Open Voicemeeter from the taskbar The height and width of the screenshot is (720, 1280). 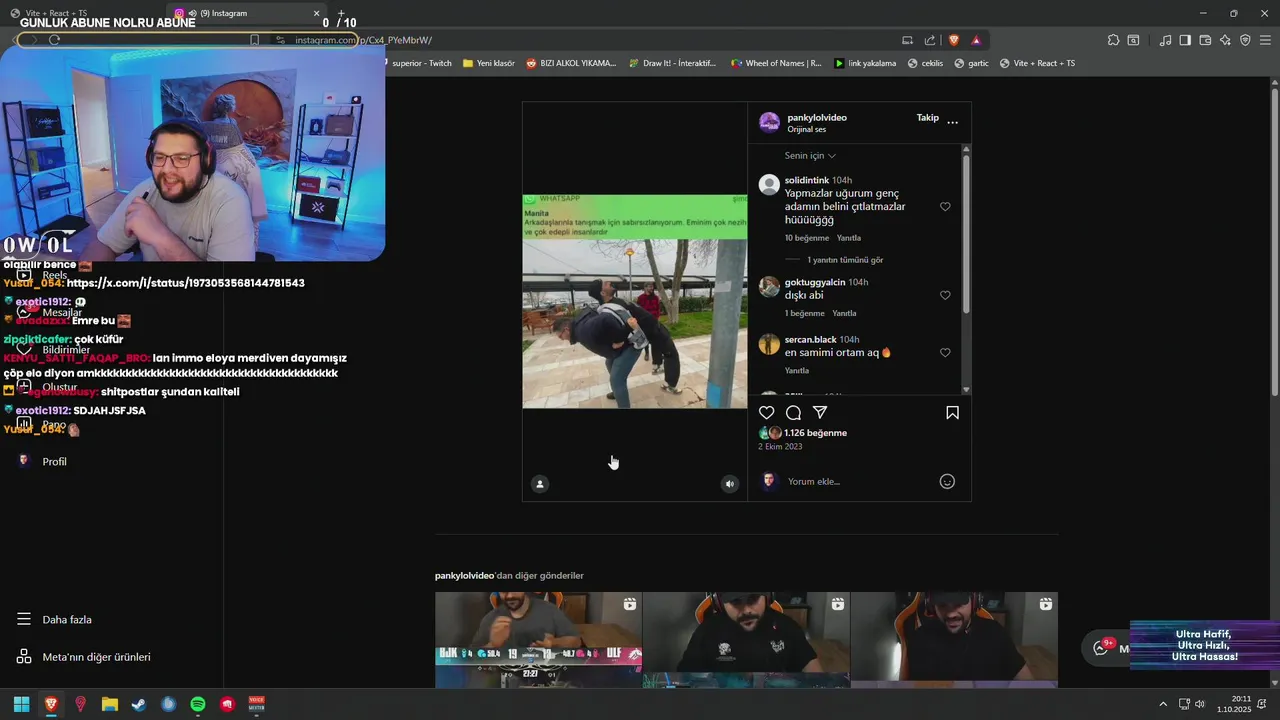(x=257, y=704)
